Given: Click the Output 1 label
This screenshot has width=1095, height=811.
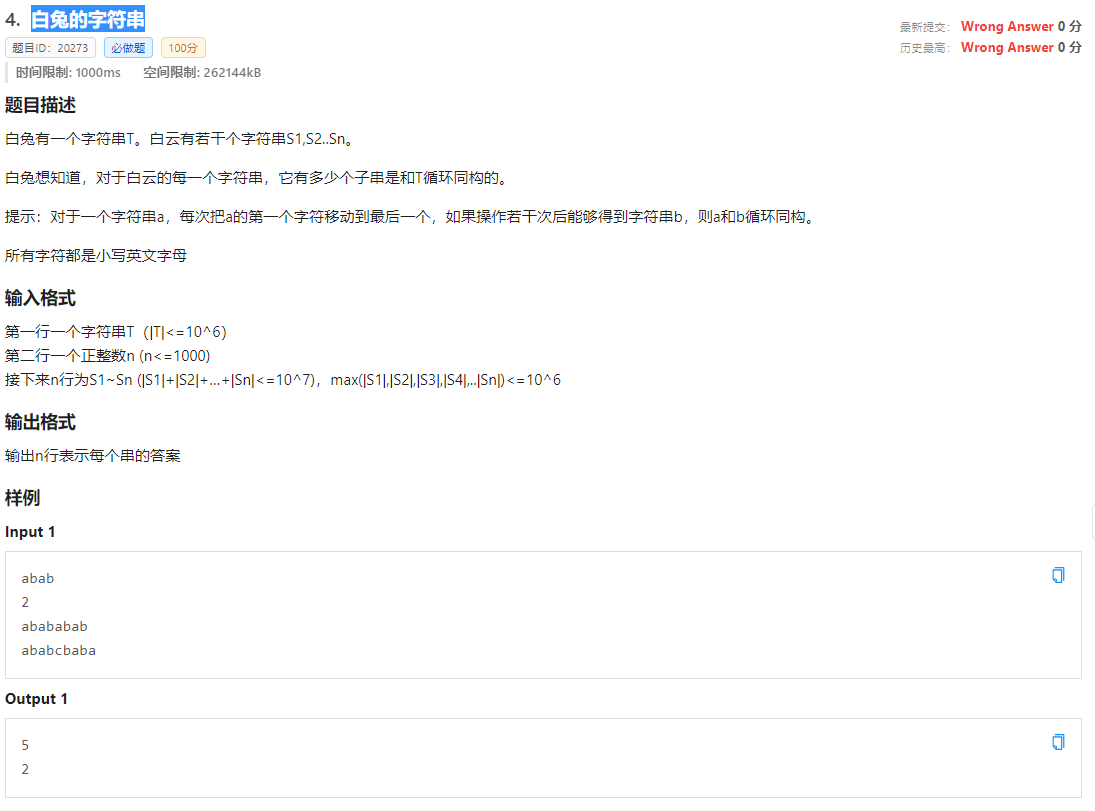Looking at the screenshot, I should point(36,699).
